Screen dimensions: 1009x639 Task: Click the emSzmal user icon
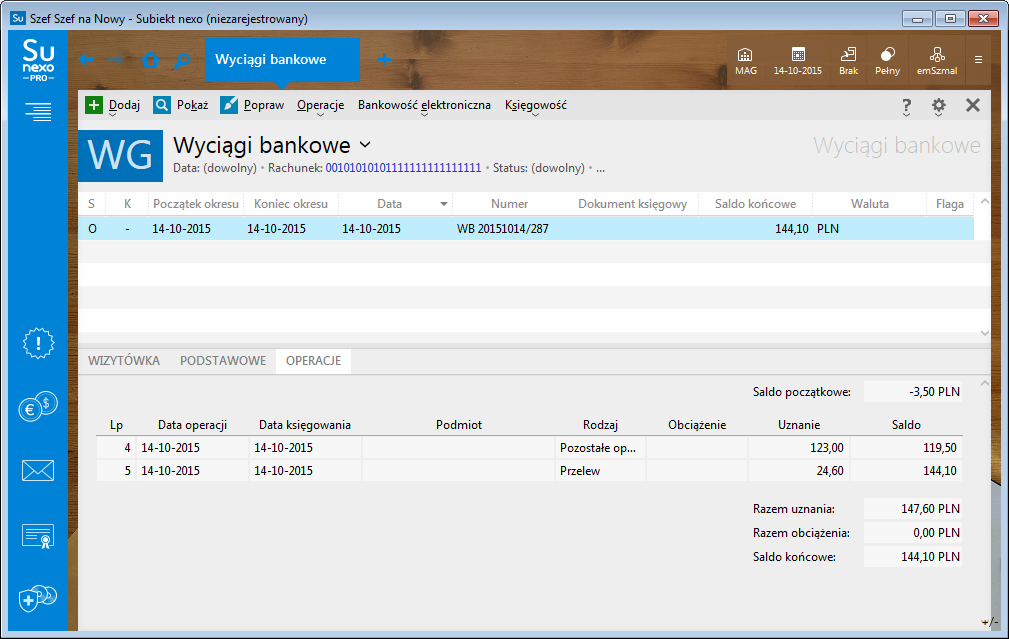[x=937, y=61]
